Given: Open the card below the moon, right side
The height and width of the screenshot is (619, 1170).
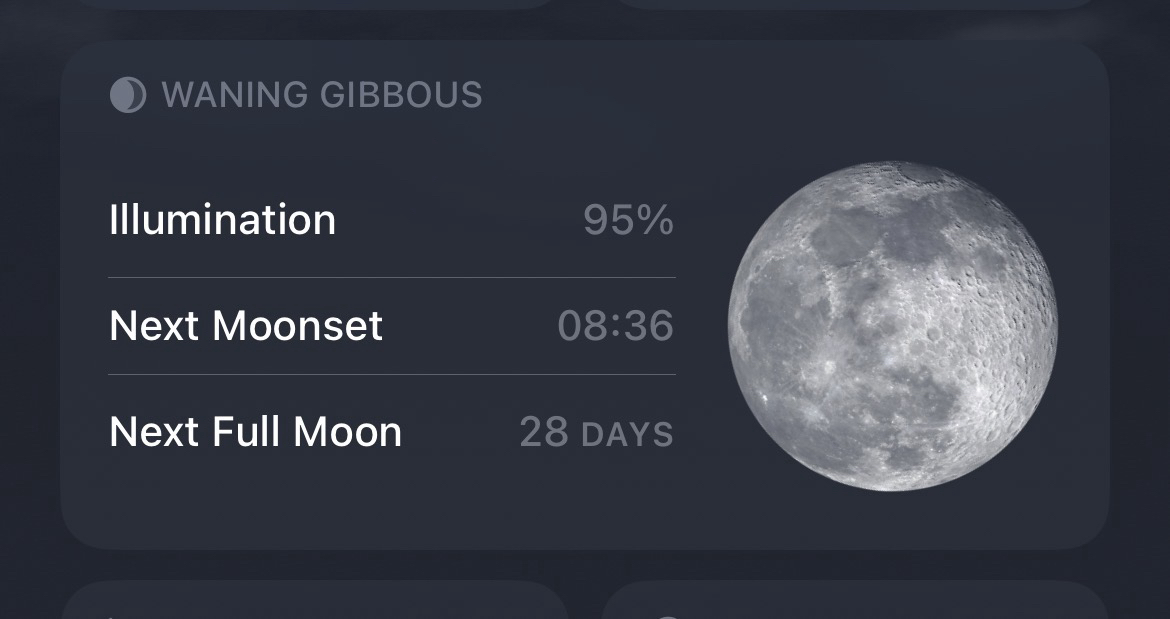Looking at the screenshot, I should [855, 602].
